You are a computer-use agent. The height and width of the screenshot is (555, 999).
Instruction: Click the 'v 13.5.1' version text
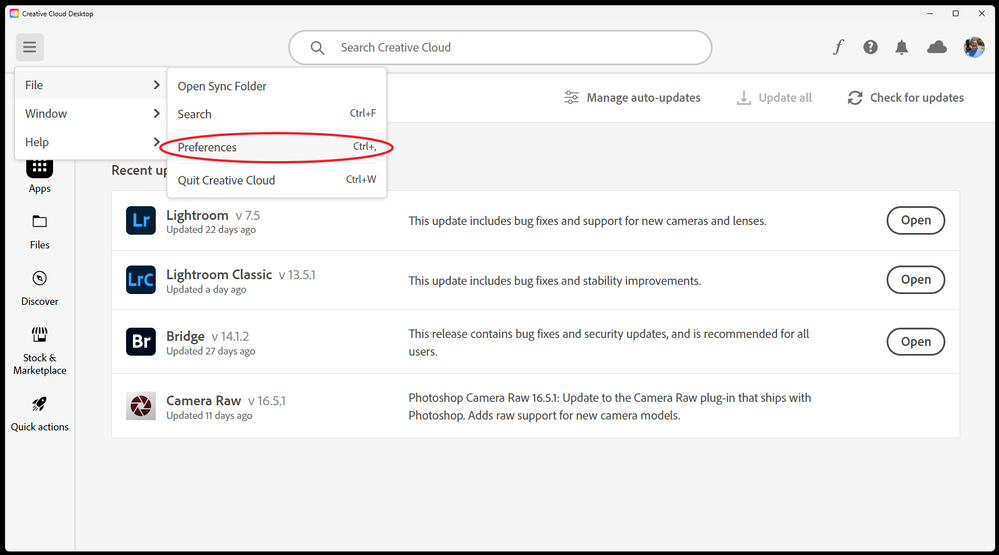pos(297,275)
